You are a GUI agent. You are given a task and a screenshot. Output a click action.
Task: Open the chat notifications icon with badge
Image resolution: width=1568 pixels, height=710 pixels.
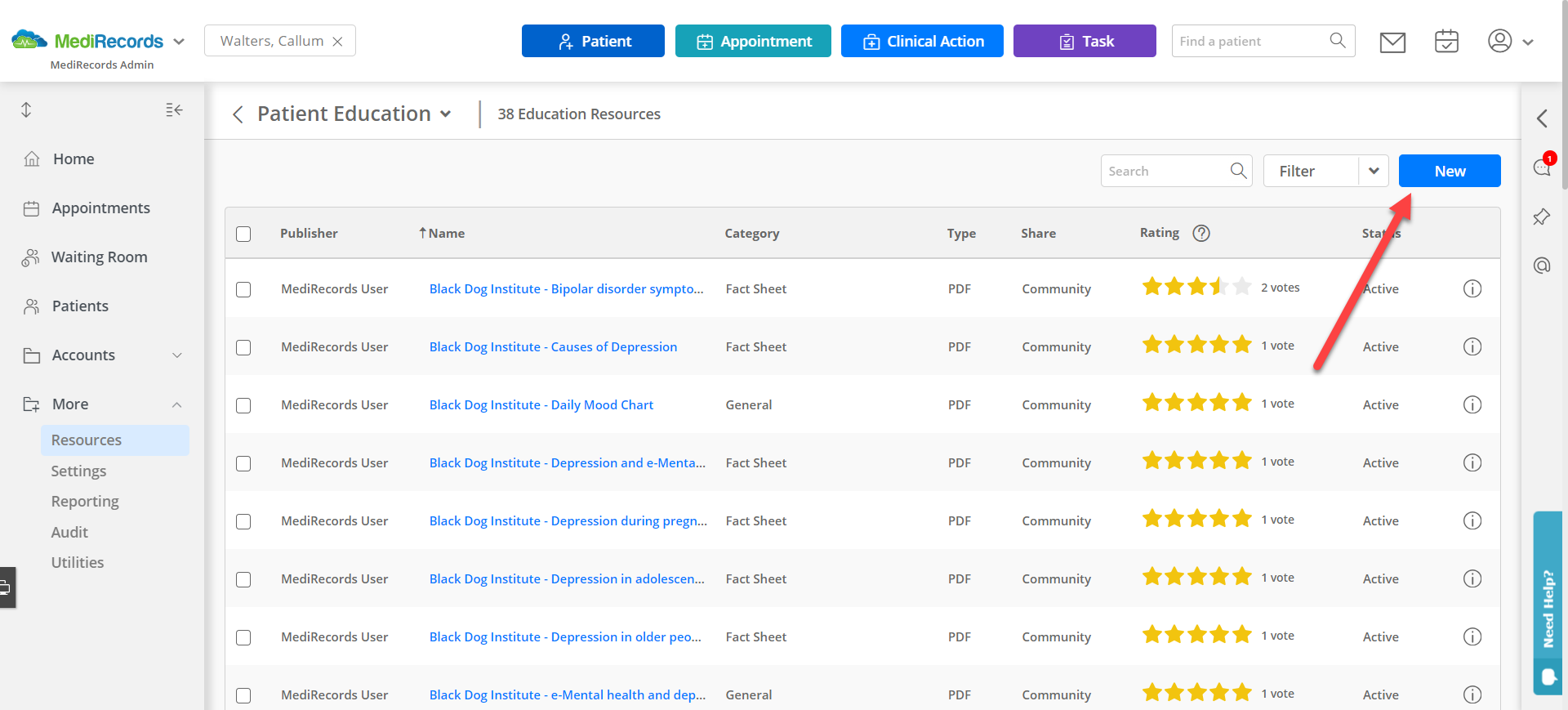click(x=1542, y=167)
